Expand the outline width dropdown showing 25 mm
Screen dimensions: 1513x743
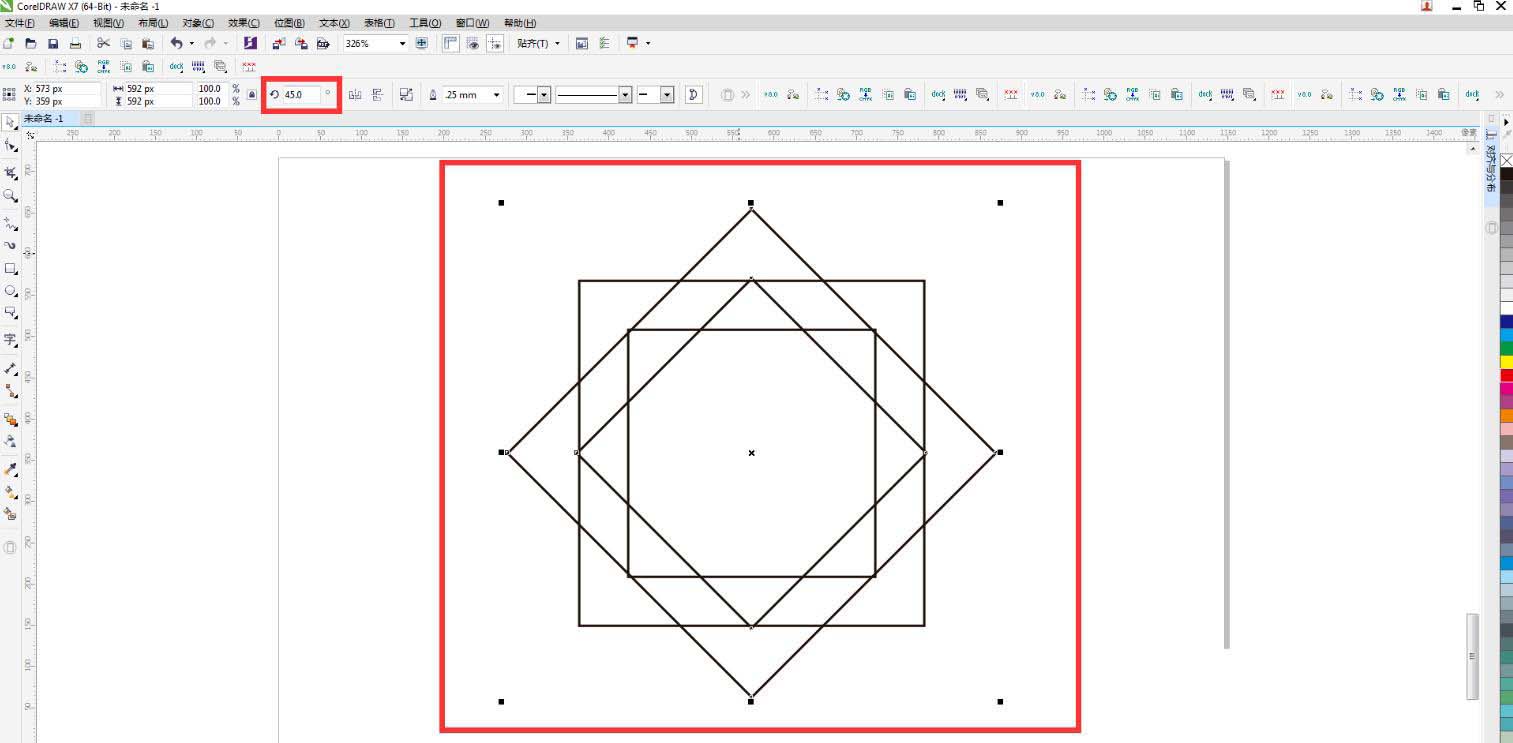point(496,94)
